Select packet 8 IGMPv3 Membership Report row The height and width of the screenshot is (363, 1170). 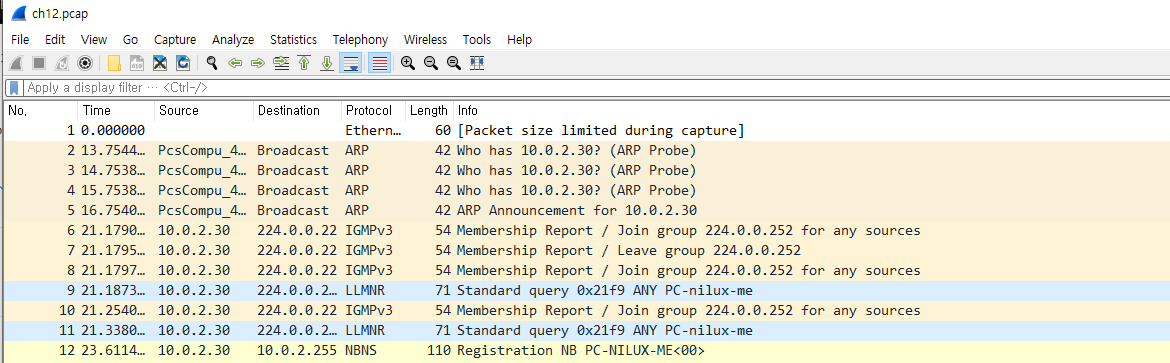(586, 270)
